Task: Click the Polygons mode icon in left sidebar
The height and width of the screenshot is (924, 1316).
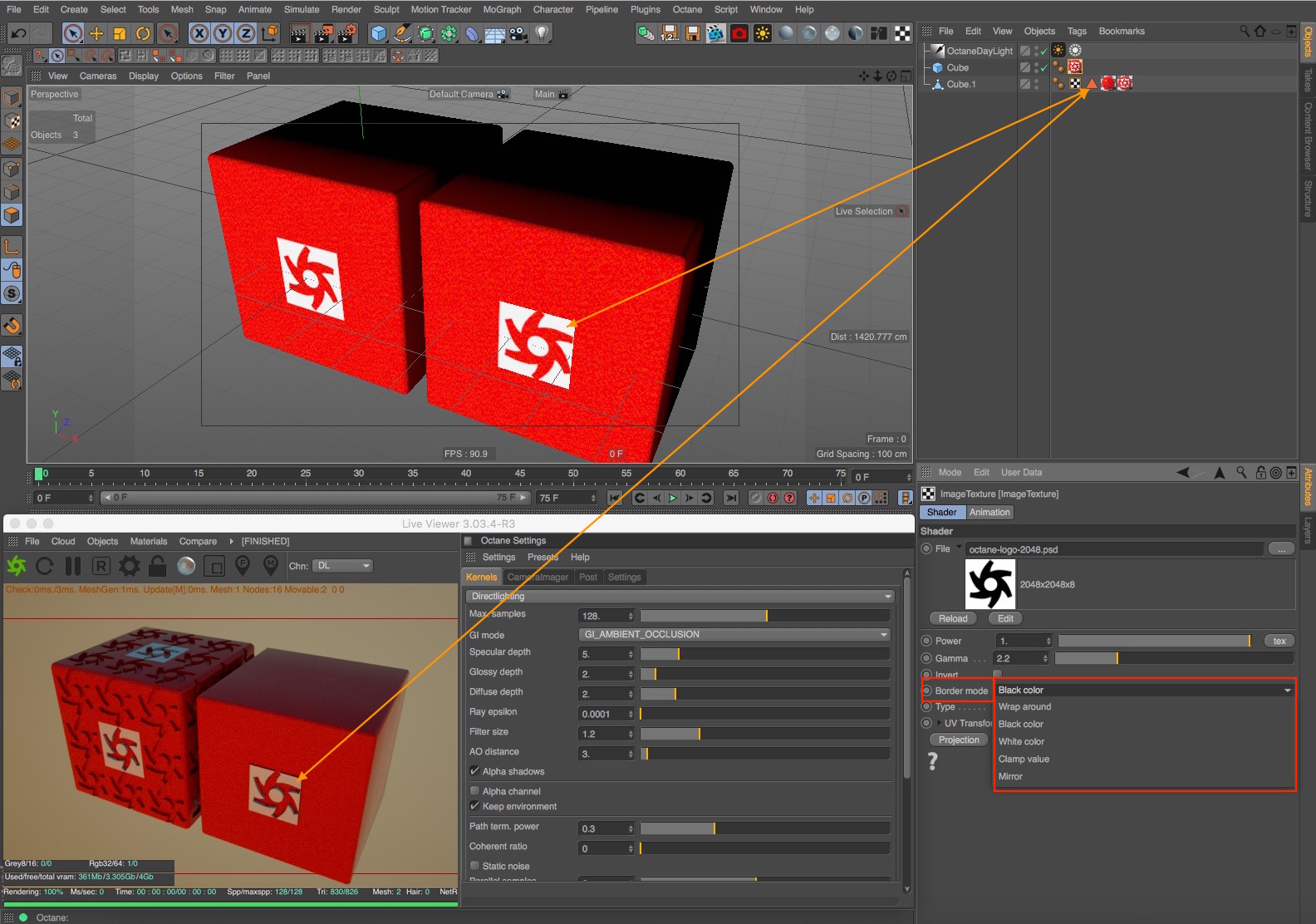Action: tap(12, 215)
